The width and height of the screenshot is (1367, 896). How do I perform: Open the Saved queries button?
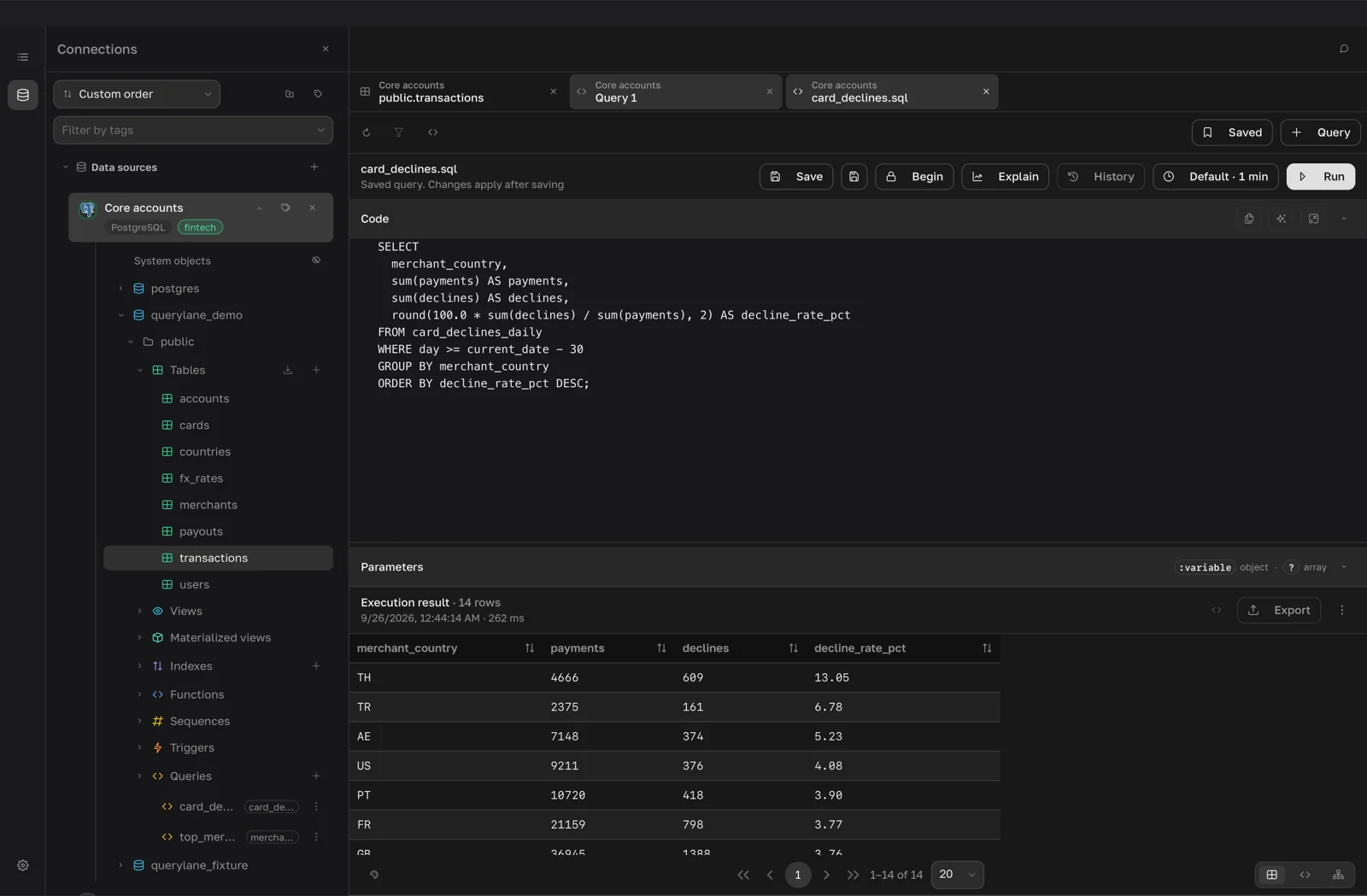[x=1232, y=132]
